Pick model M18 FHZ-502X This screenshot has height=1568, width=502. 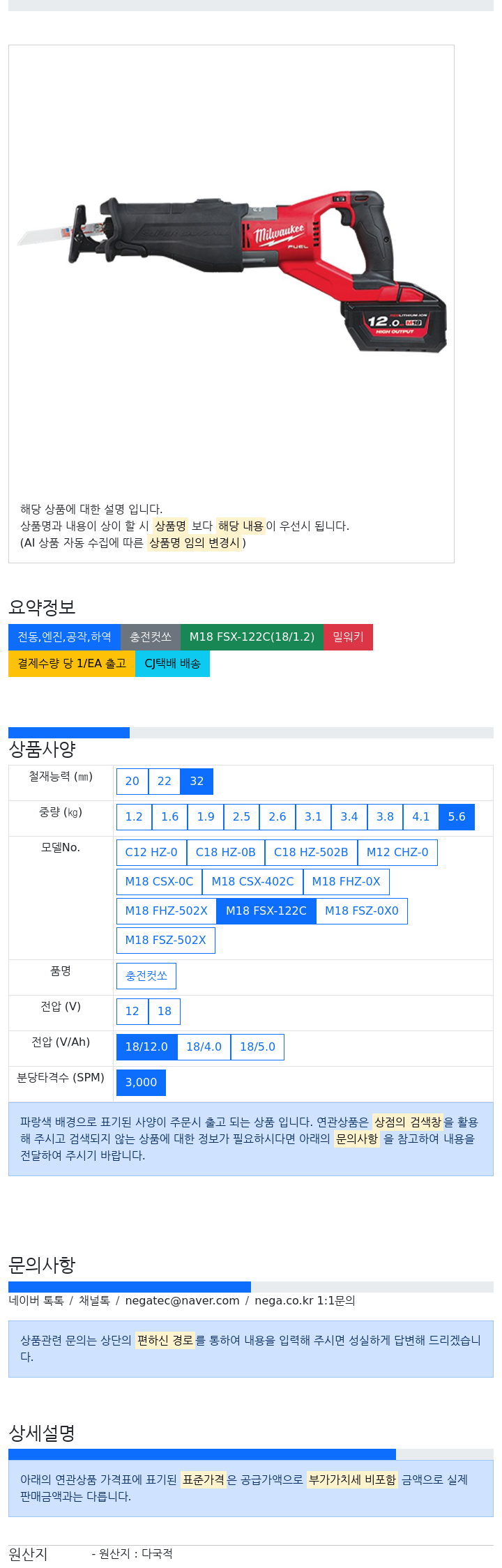point(167,911)
